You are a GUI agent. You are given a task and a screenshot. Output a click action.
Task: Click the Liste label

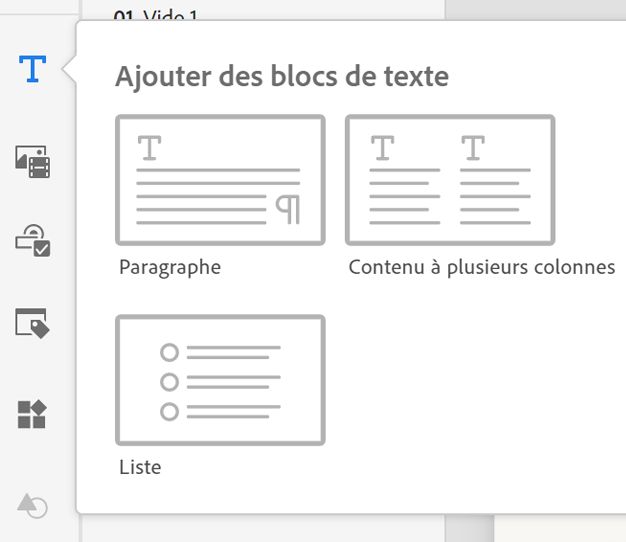[x=140, y=467]
